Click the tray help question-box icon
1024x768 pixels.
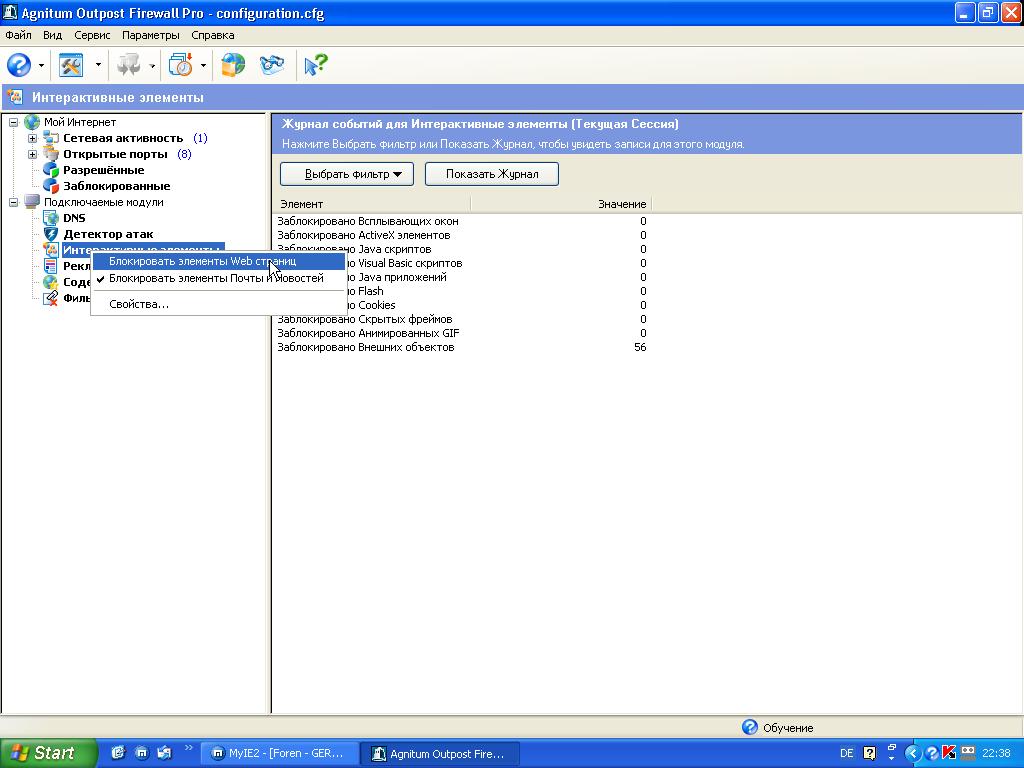point(869,753)
